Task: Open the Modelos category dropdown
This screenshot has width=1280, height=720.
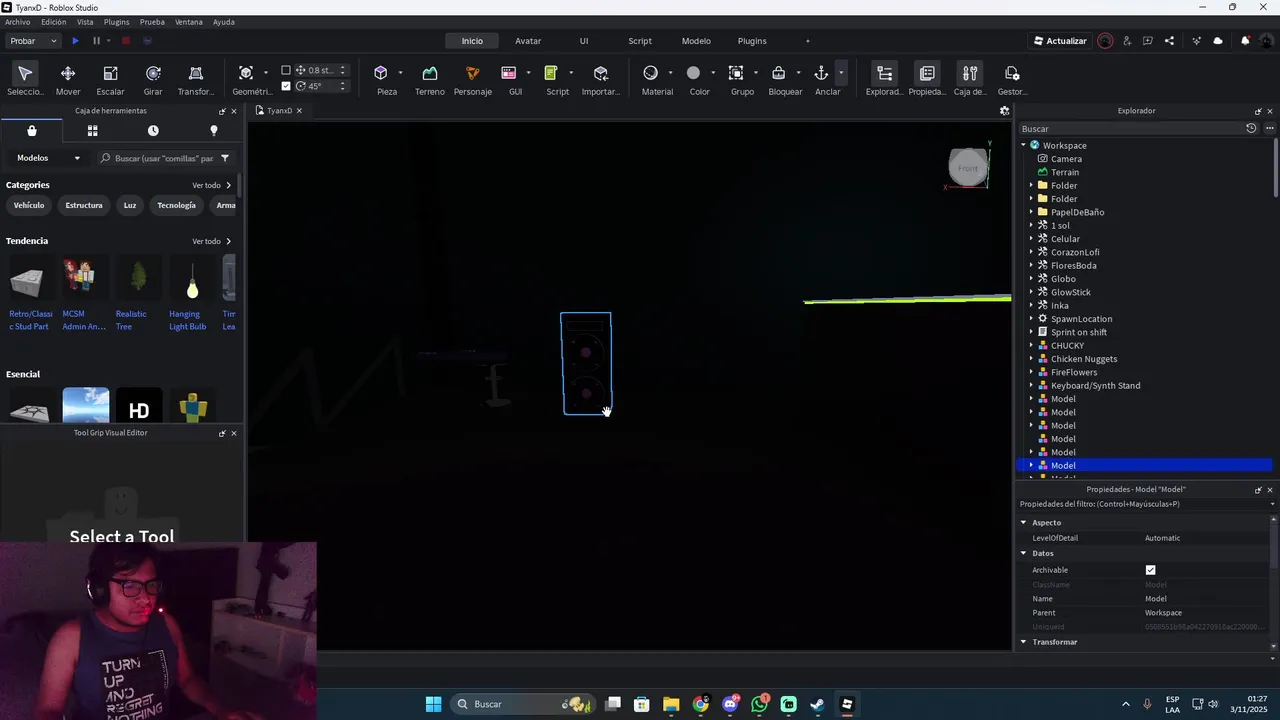Action: 48,158
